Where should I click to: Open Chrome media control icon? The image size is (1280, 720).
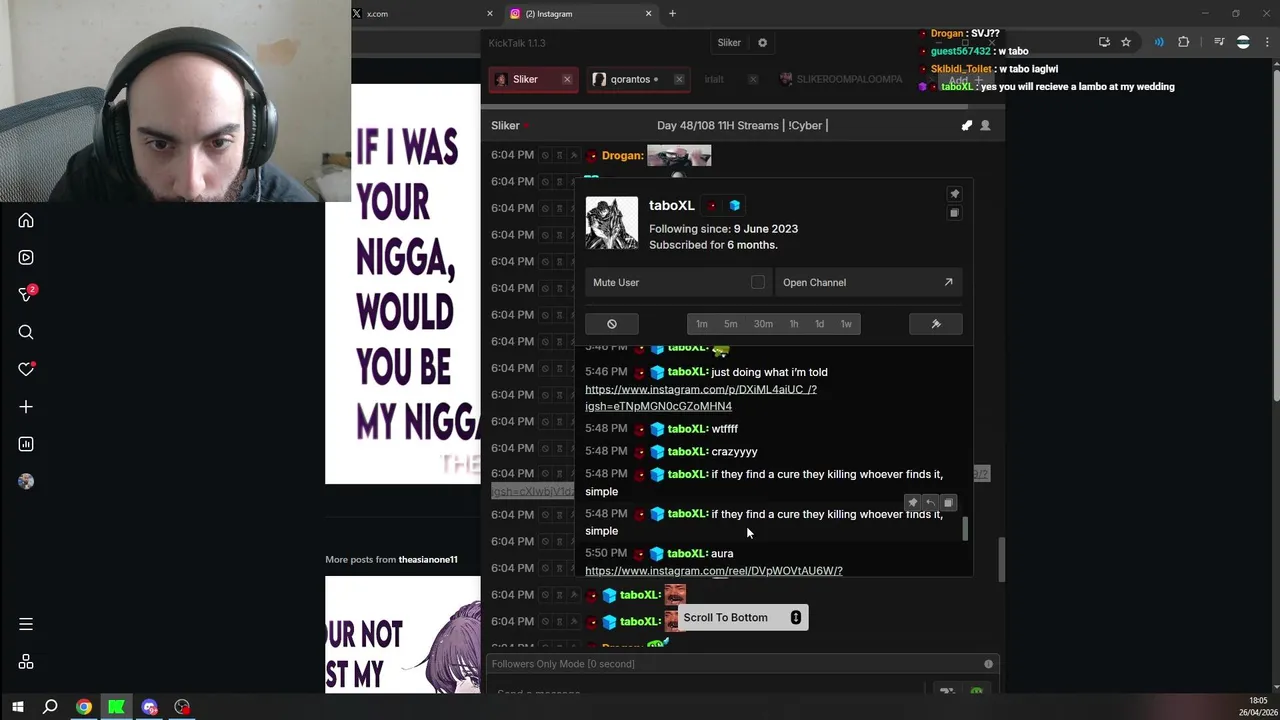coord(1219,42)
